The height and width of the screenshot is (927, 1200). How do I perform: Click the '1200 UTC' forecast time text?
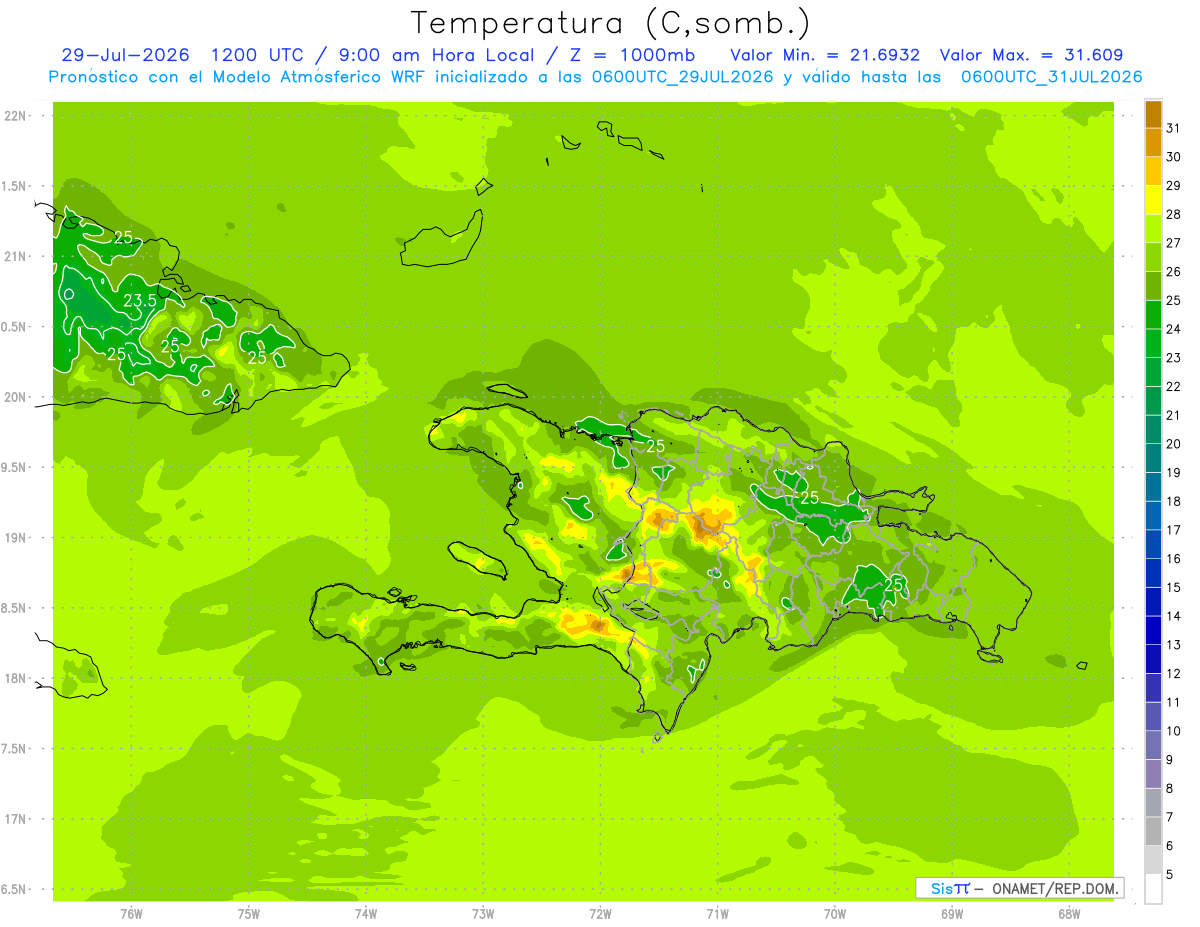pos(260,55)
